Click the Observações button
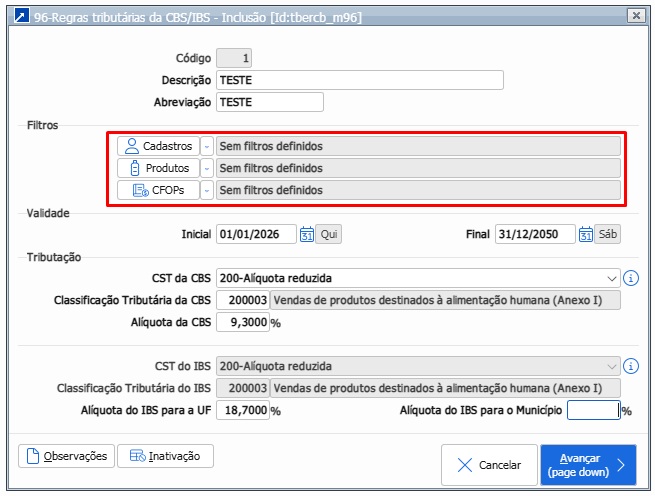This screenshot has height=496, width=655. click(x=65, y=456)
